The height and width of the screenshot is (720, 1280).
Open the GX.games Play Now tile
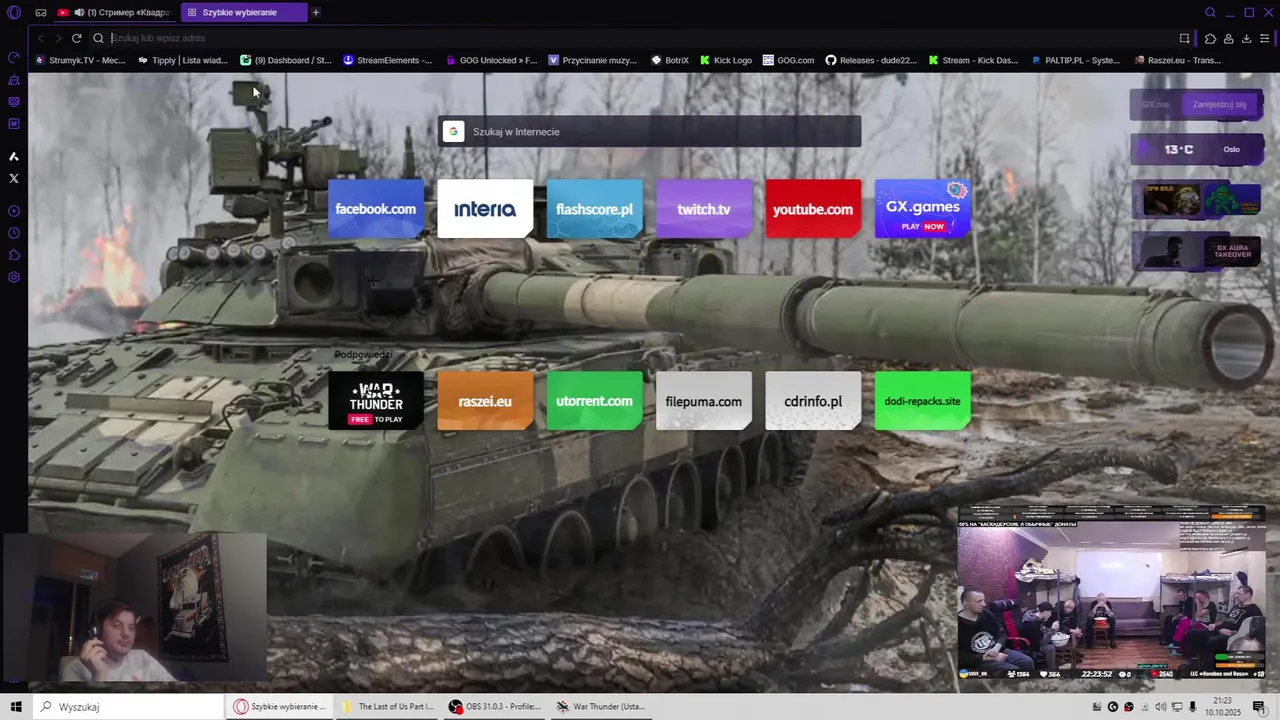click(923, 208)
